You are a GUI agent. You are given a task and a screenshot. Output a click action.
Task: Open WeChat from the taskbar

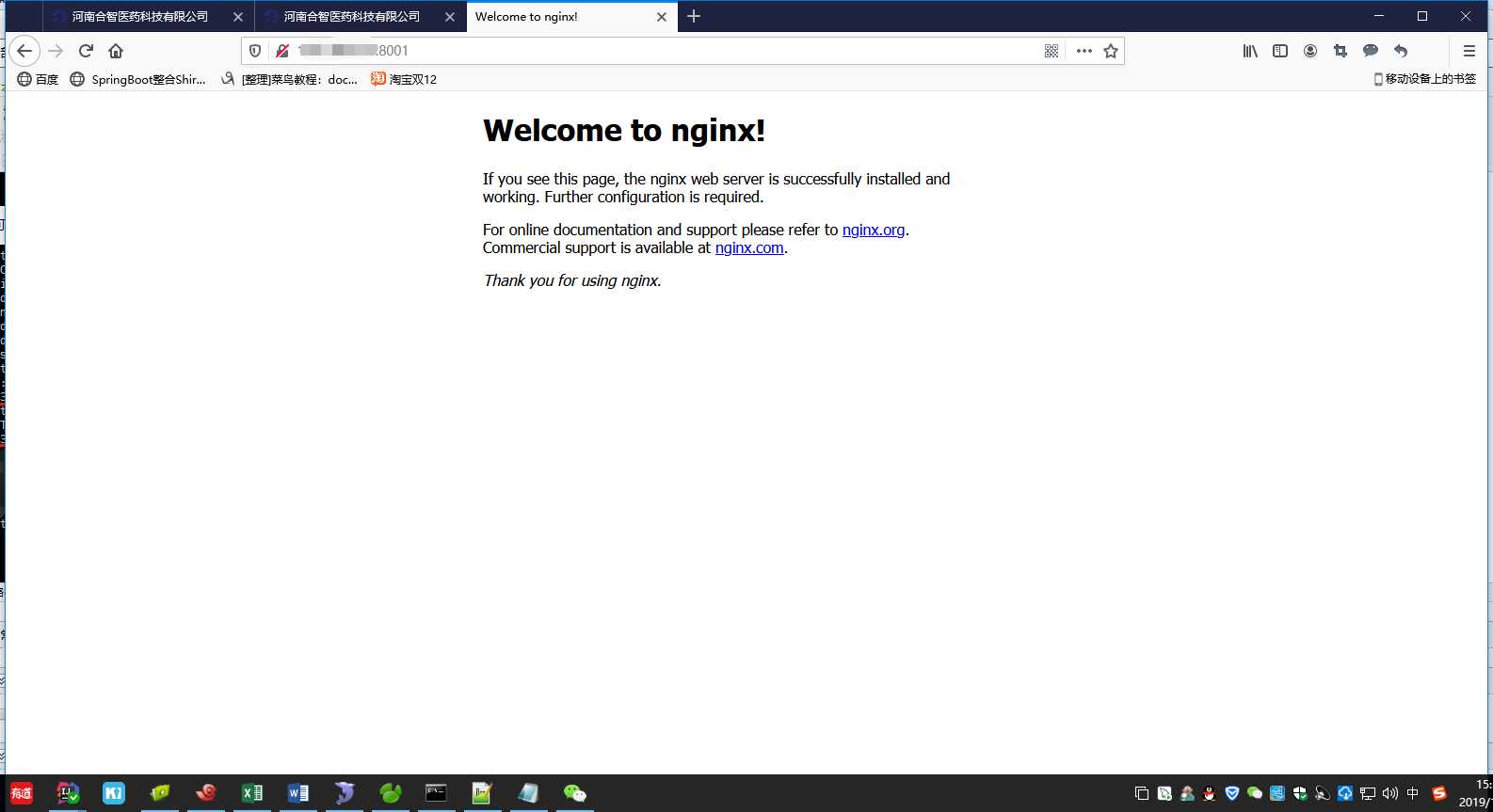tap(574, 793)
